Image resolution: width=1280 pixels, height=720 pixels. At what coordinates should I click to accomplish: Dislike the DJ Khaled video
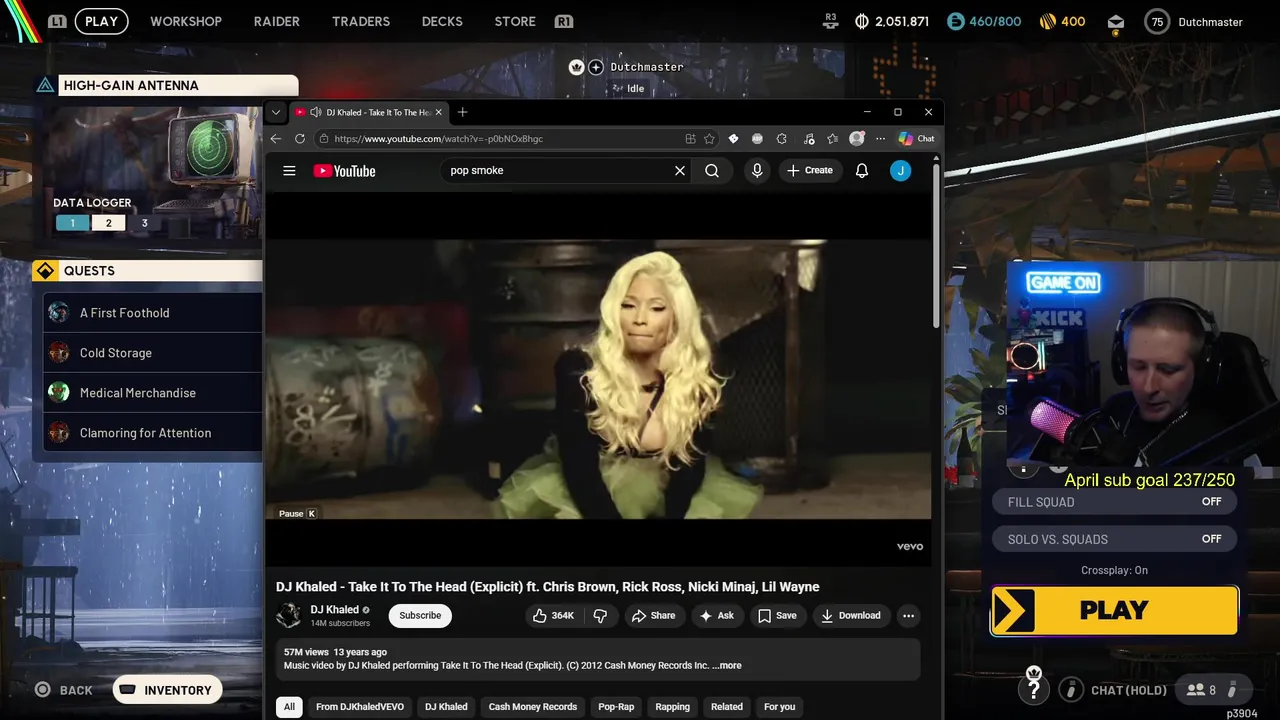coord(600,616)
